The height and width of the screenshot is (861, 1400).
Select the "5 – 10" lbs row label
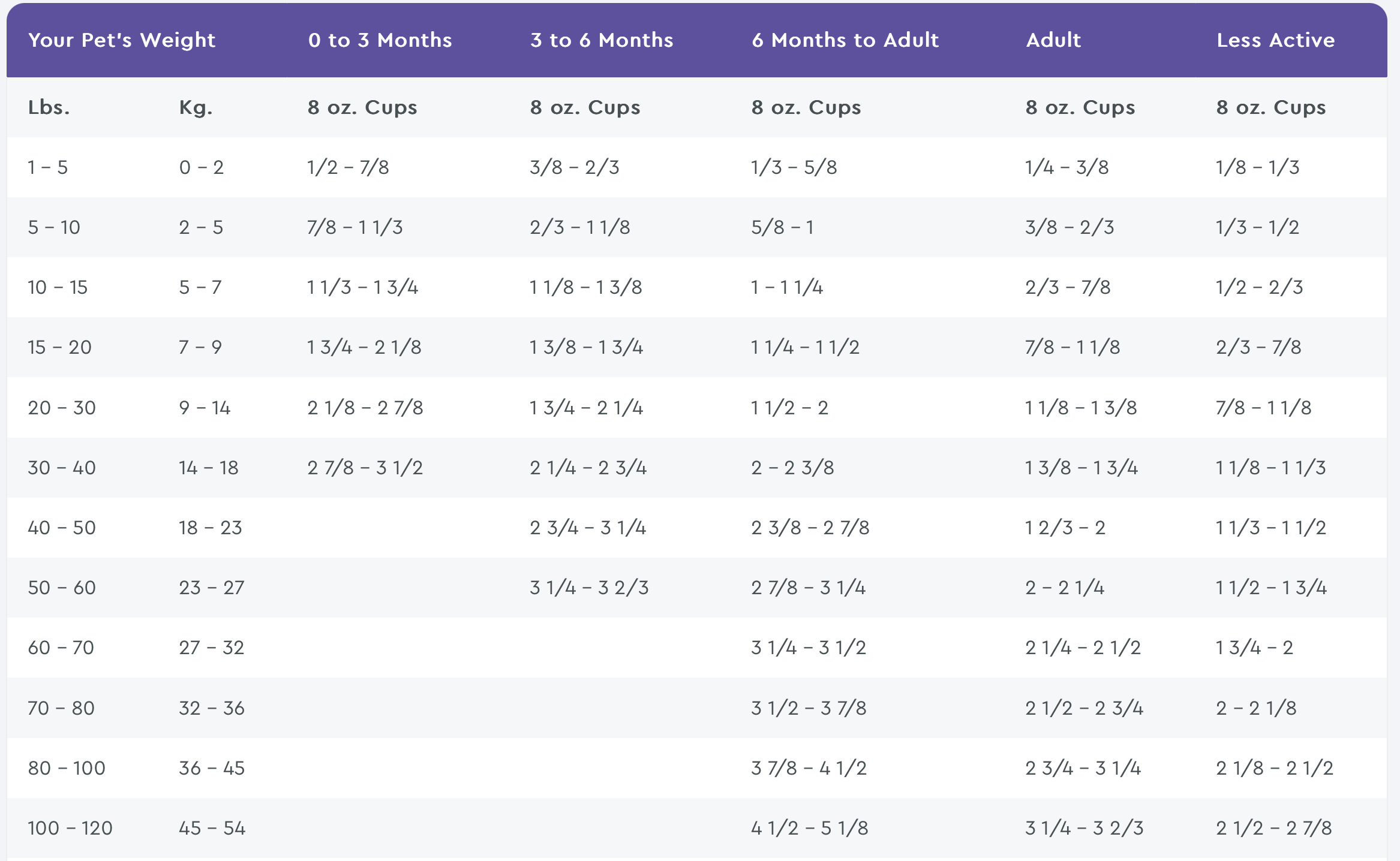point(54,227)
